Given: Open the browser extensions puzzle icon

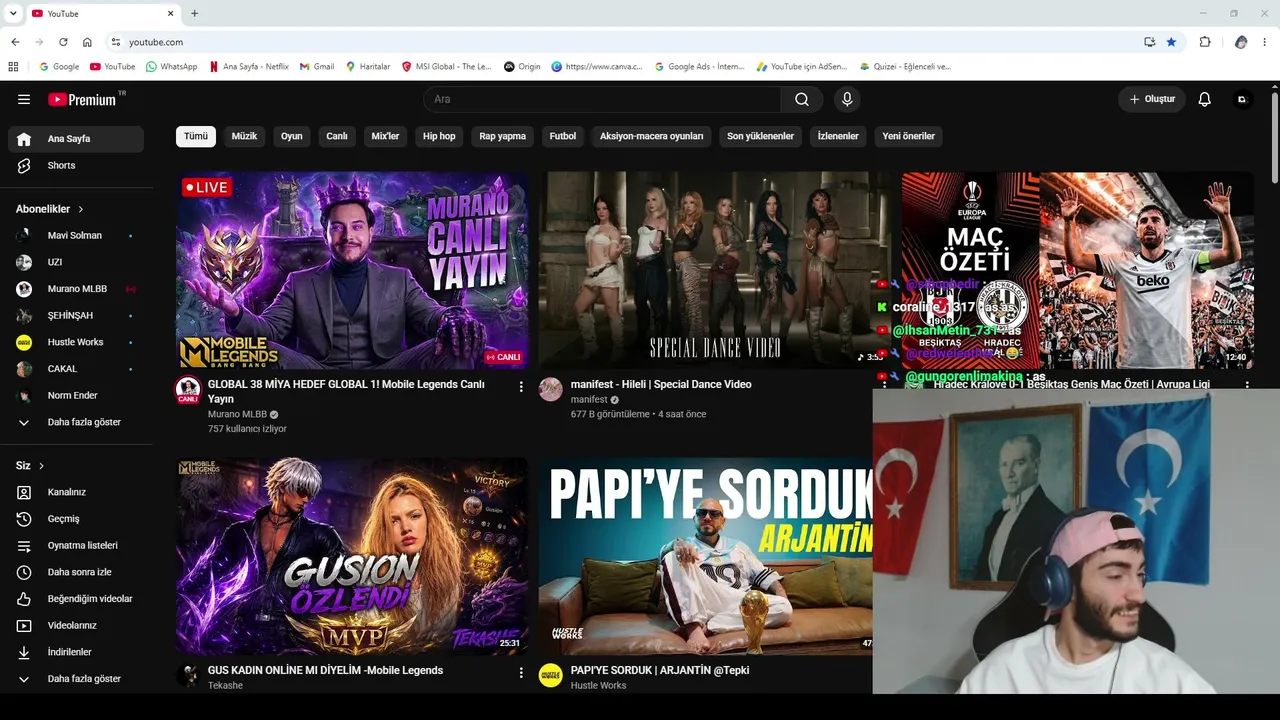Looking at the screenshot, I should (1205, 42).
